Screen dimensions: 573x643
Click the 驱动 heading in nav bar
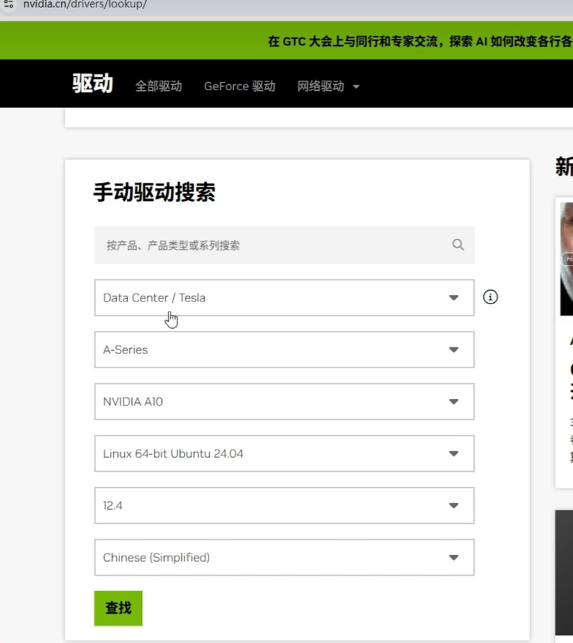[93, 83]
